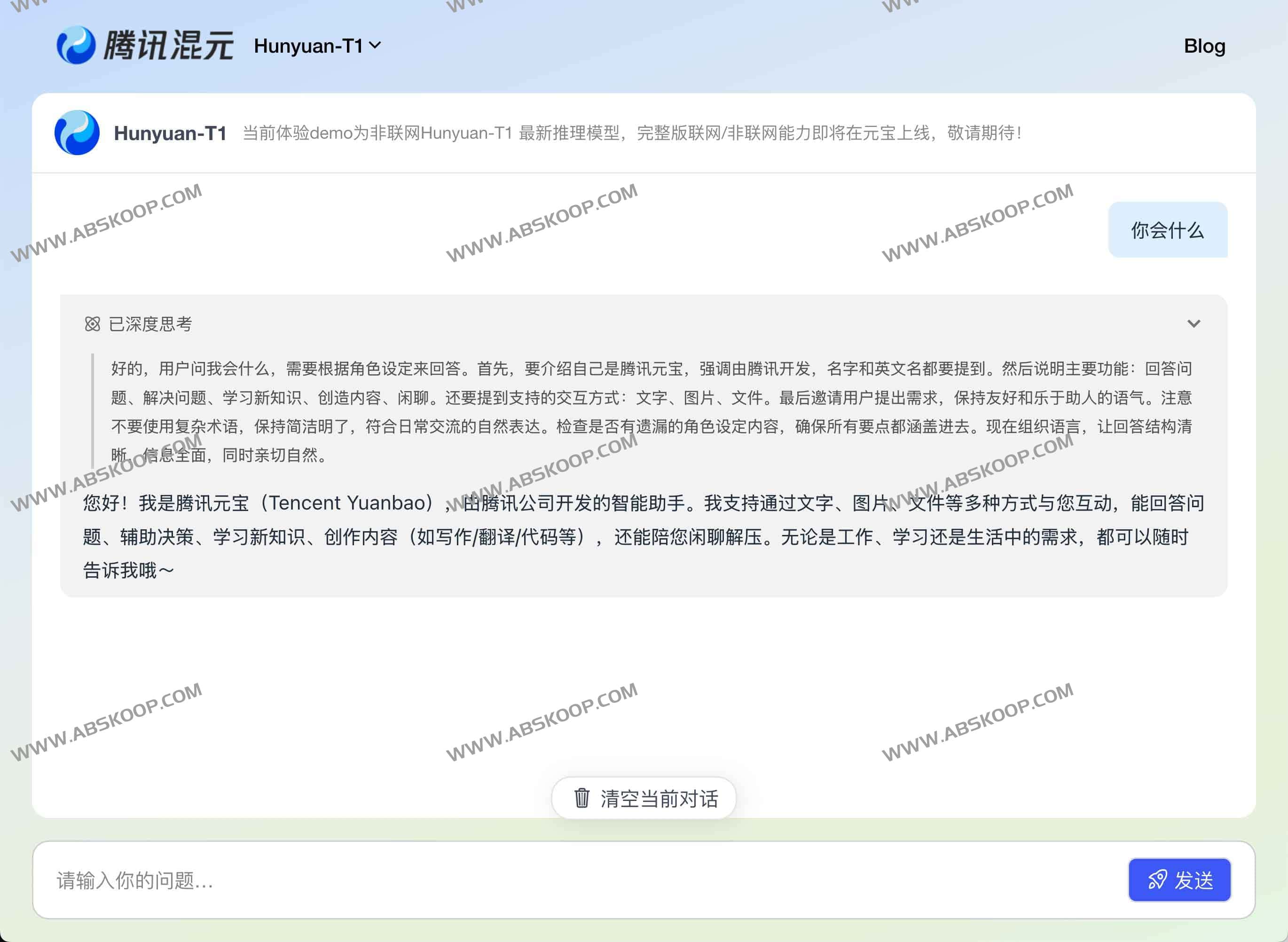Click the trash can icon
Image resolution: width=1288 pixels, height=942 pixels.
click(x=581, y=798)
